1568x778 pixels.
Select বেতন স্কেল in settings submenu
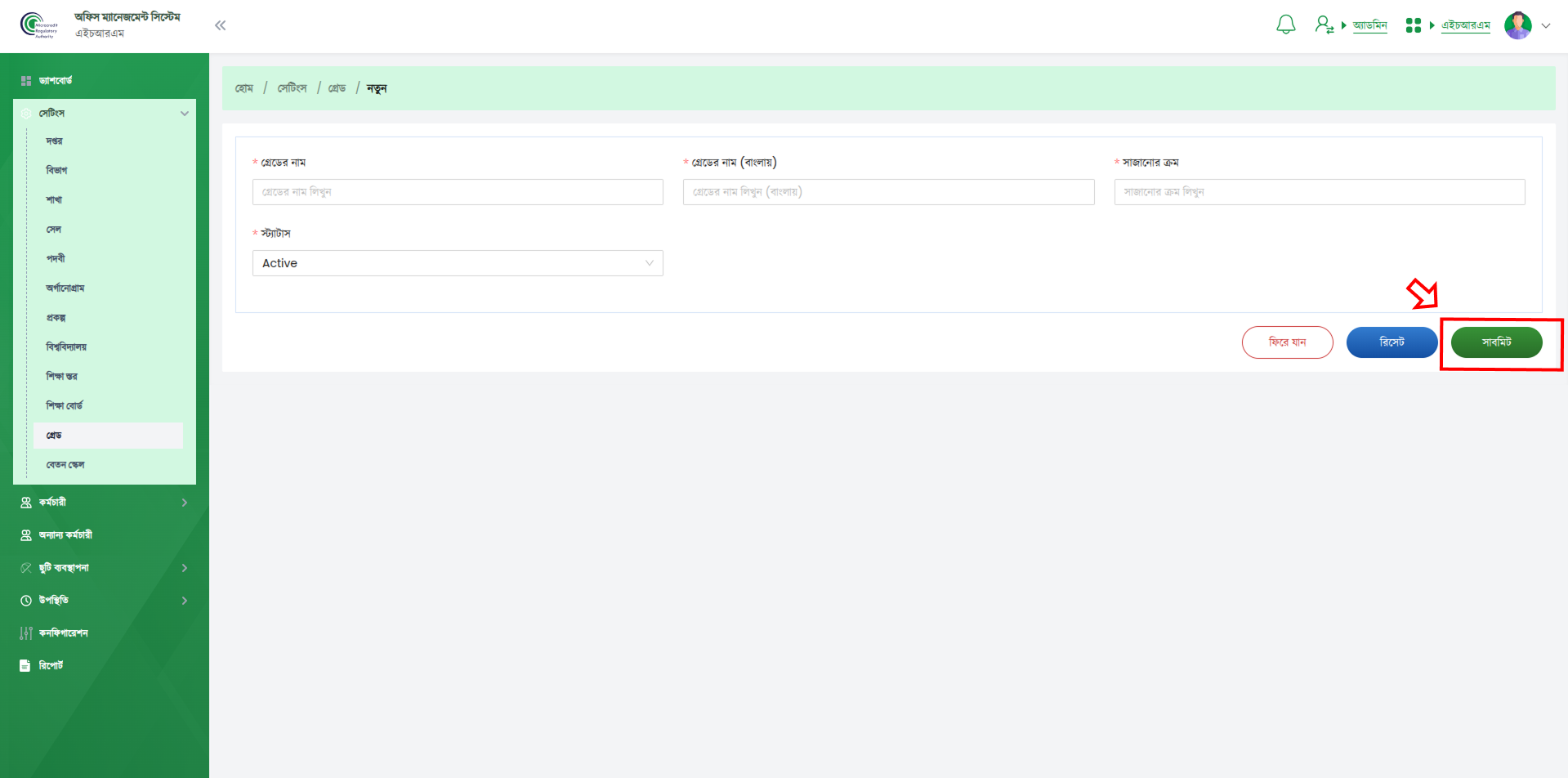[65, 465]
